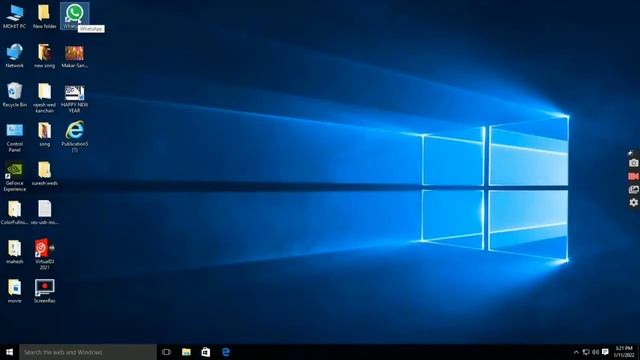Select the 'mahesh' folder icon
640x360 pixels.
(x=14, y=252)
